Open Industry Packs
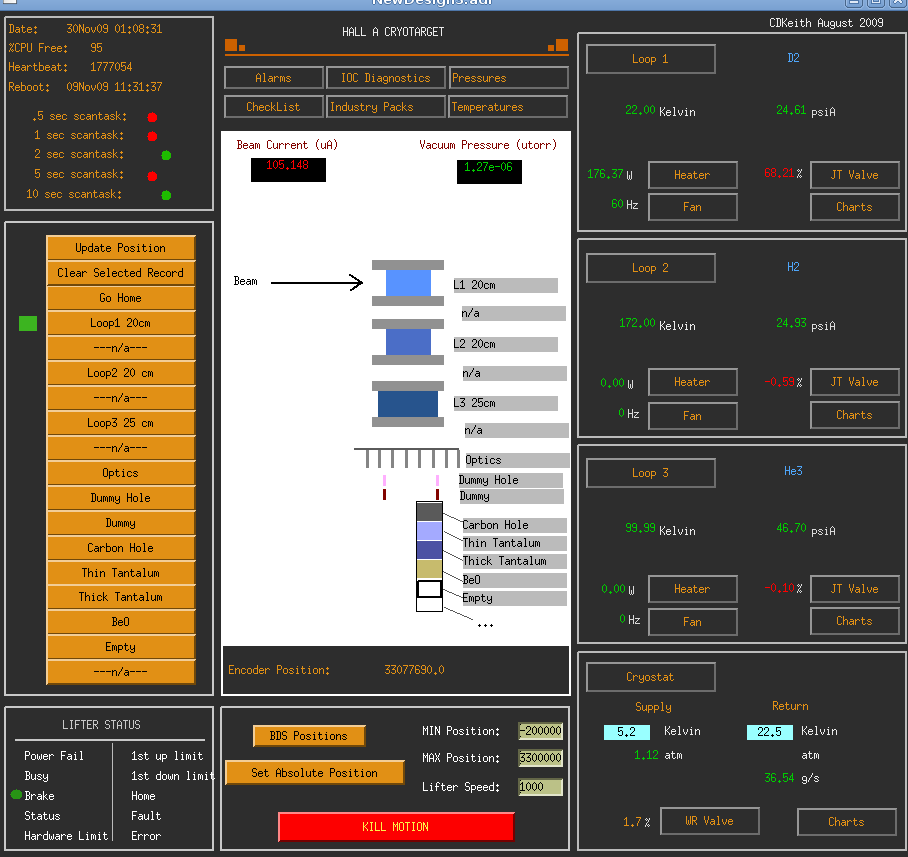Viewport: 908px width, 857px height. (386, 107)
